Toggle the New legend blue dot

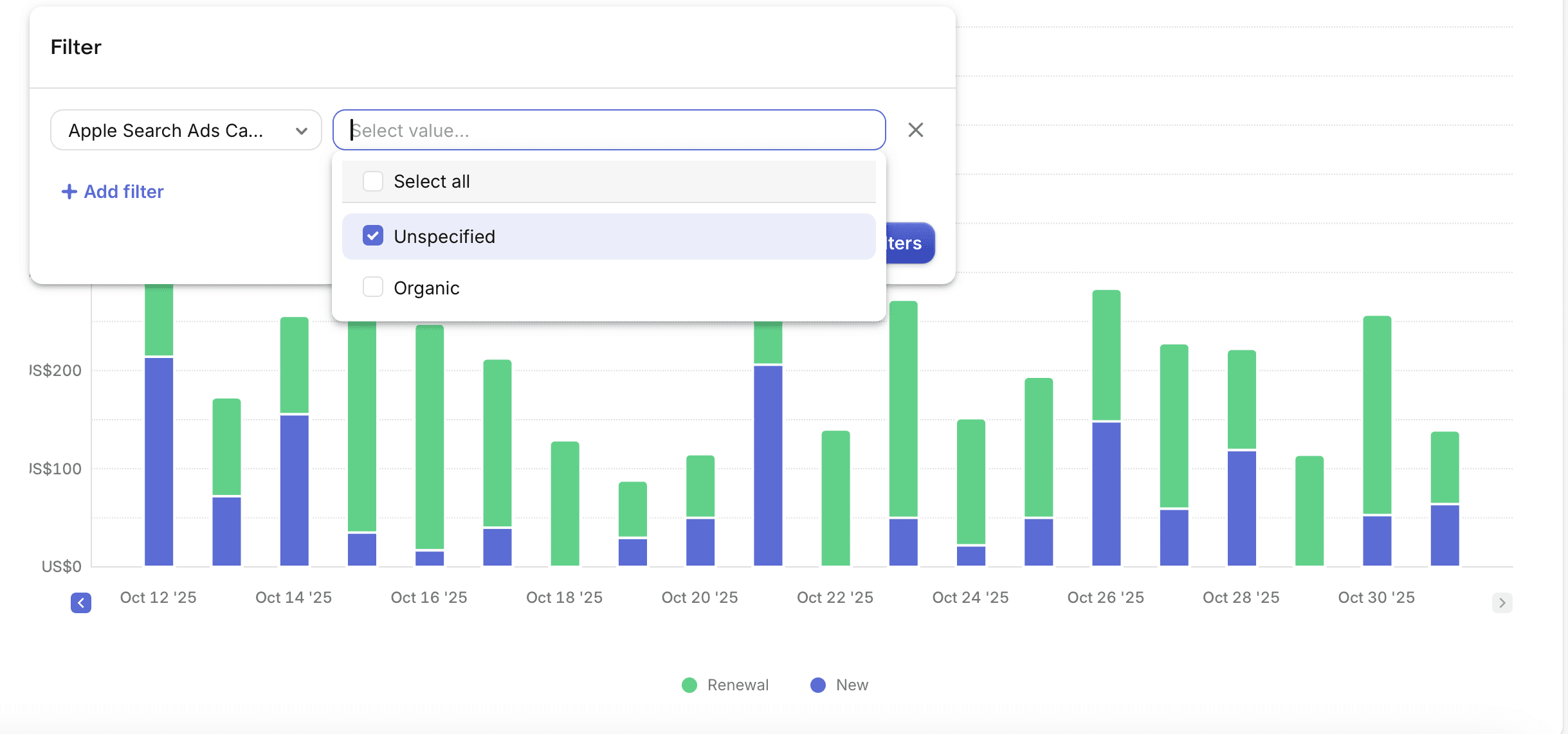coord(818,685)
